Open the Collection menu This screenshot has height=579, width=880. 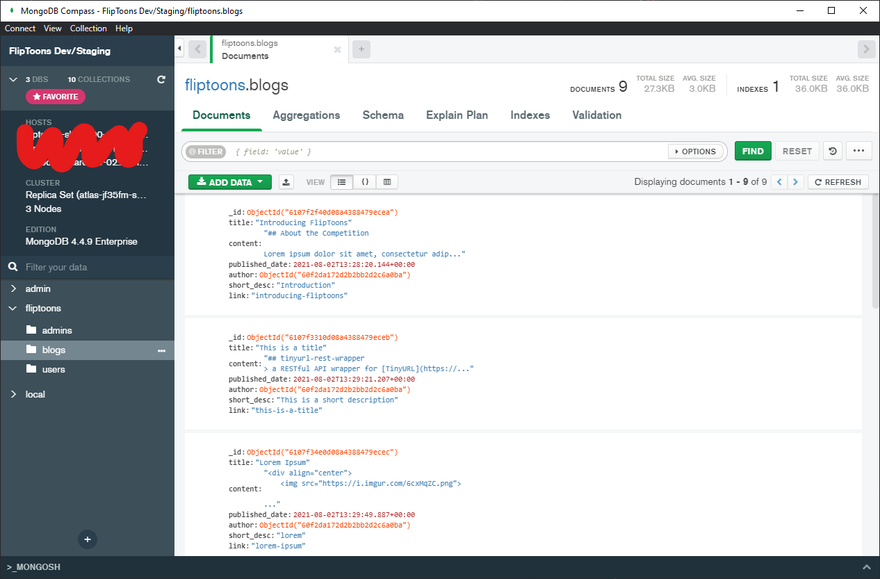(88, 29)
